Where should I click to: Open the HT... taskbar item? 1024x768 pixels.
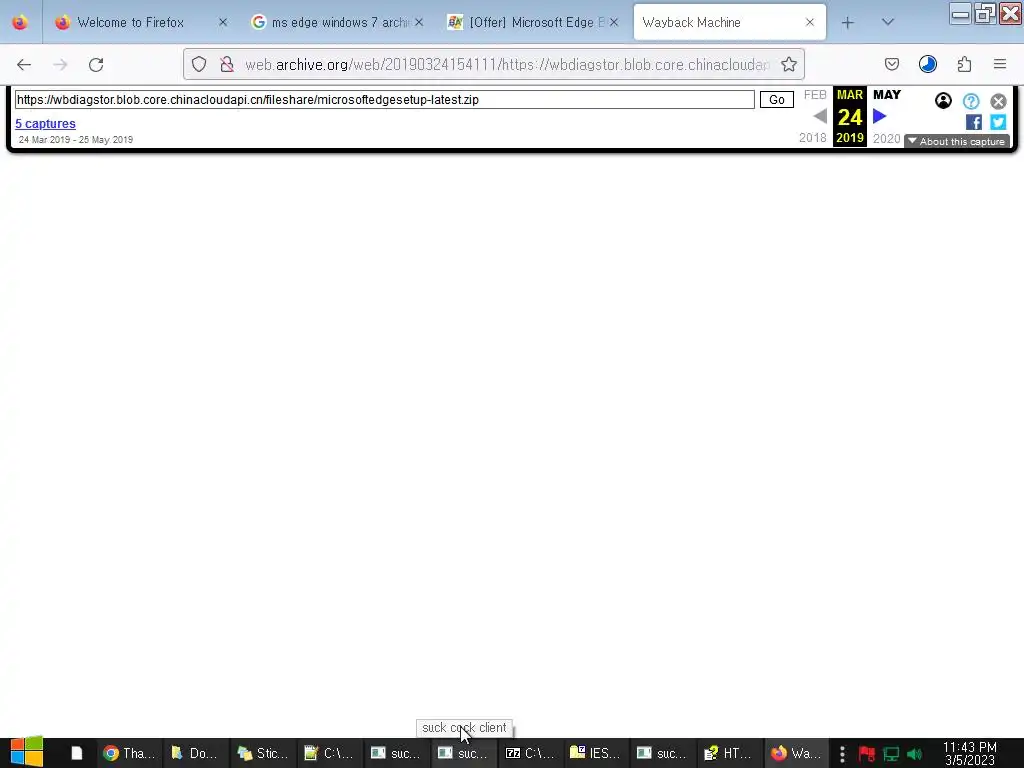pos(729,753)
